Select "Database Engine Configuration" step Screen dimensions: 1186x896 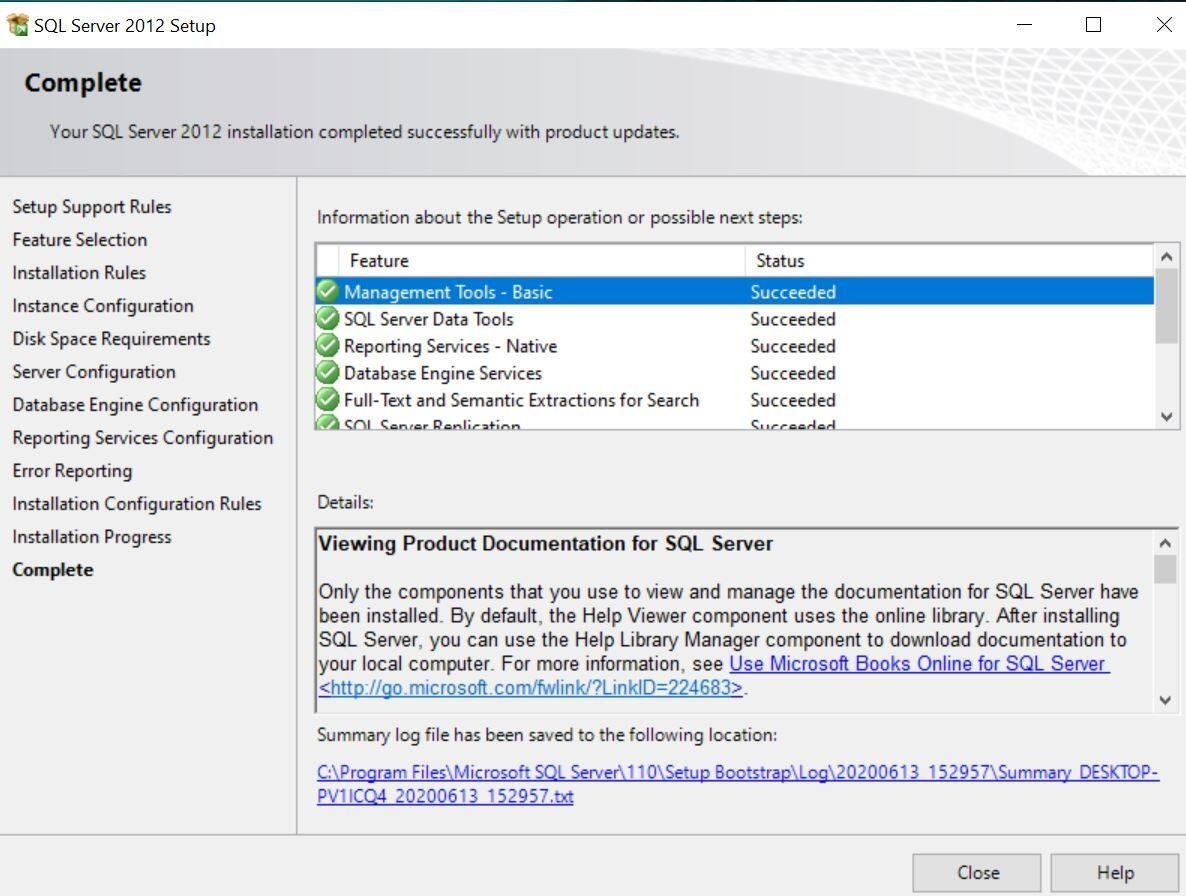pos(135,405)
